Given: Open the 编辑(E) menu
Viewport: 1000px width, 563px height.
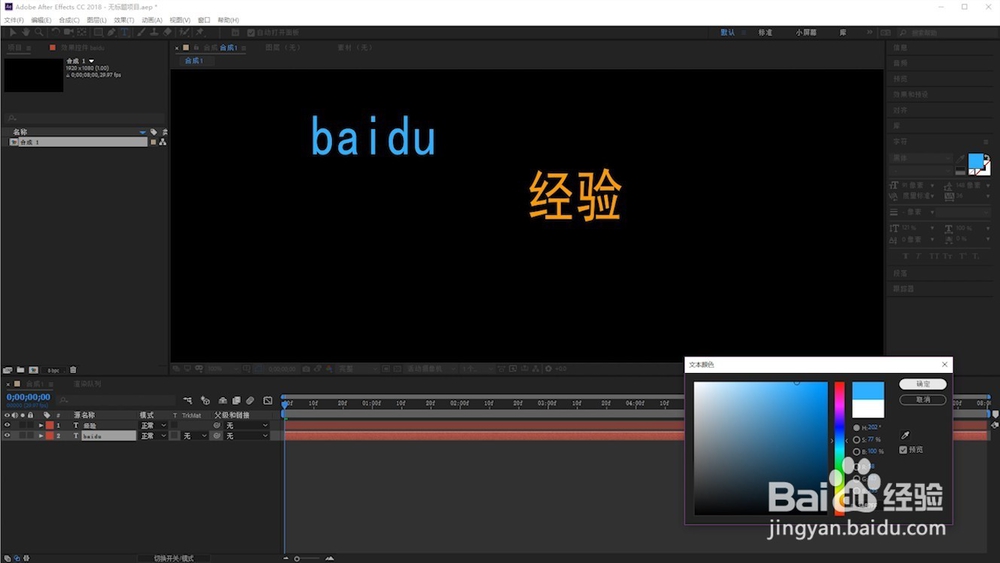Looking at the screenshot, I should (41, 20).
